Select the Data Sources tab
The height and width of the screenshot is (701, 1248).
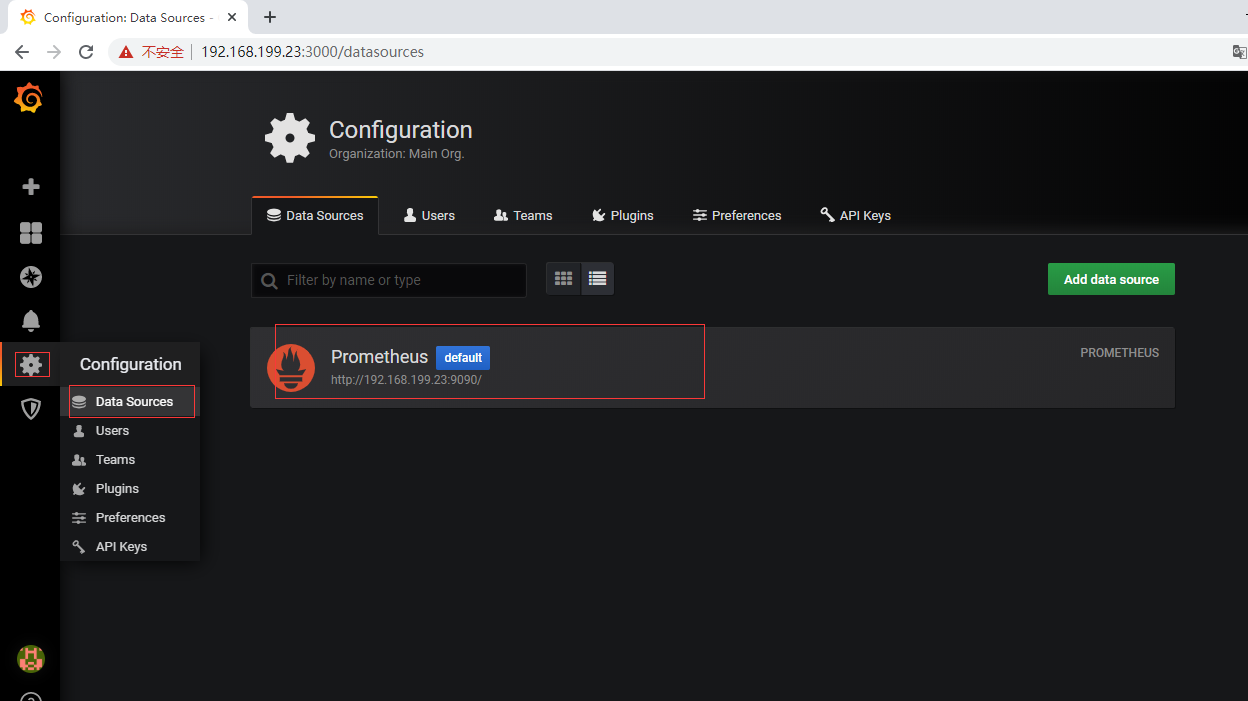315,215
